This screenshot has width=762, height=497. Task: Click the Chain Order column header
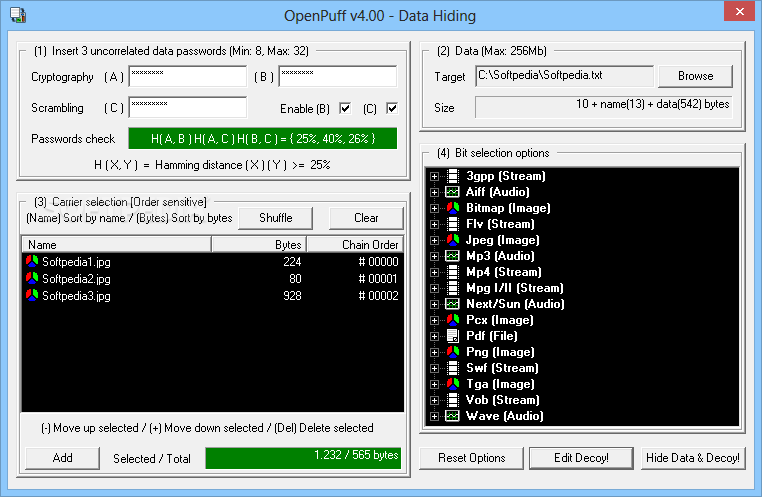tap(355, 244)
